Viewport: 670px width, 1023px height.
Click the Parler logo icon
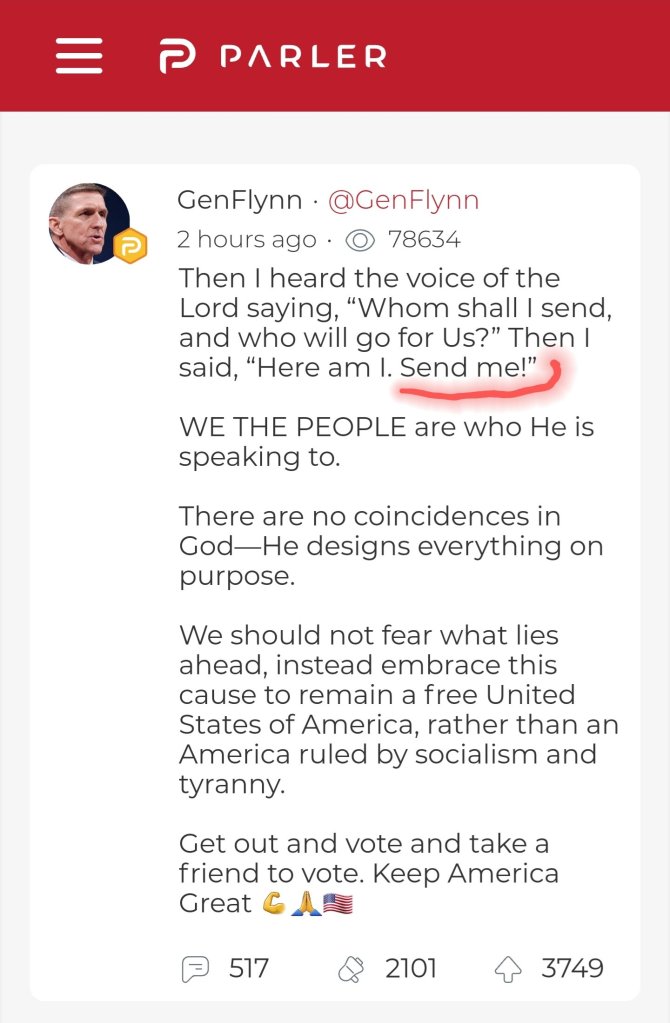click(x=177, y=56)
